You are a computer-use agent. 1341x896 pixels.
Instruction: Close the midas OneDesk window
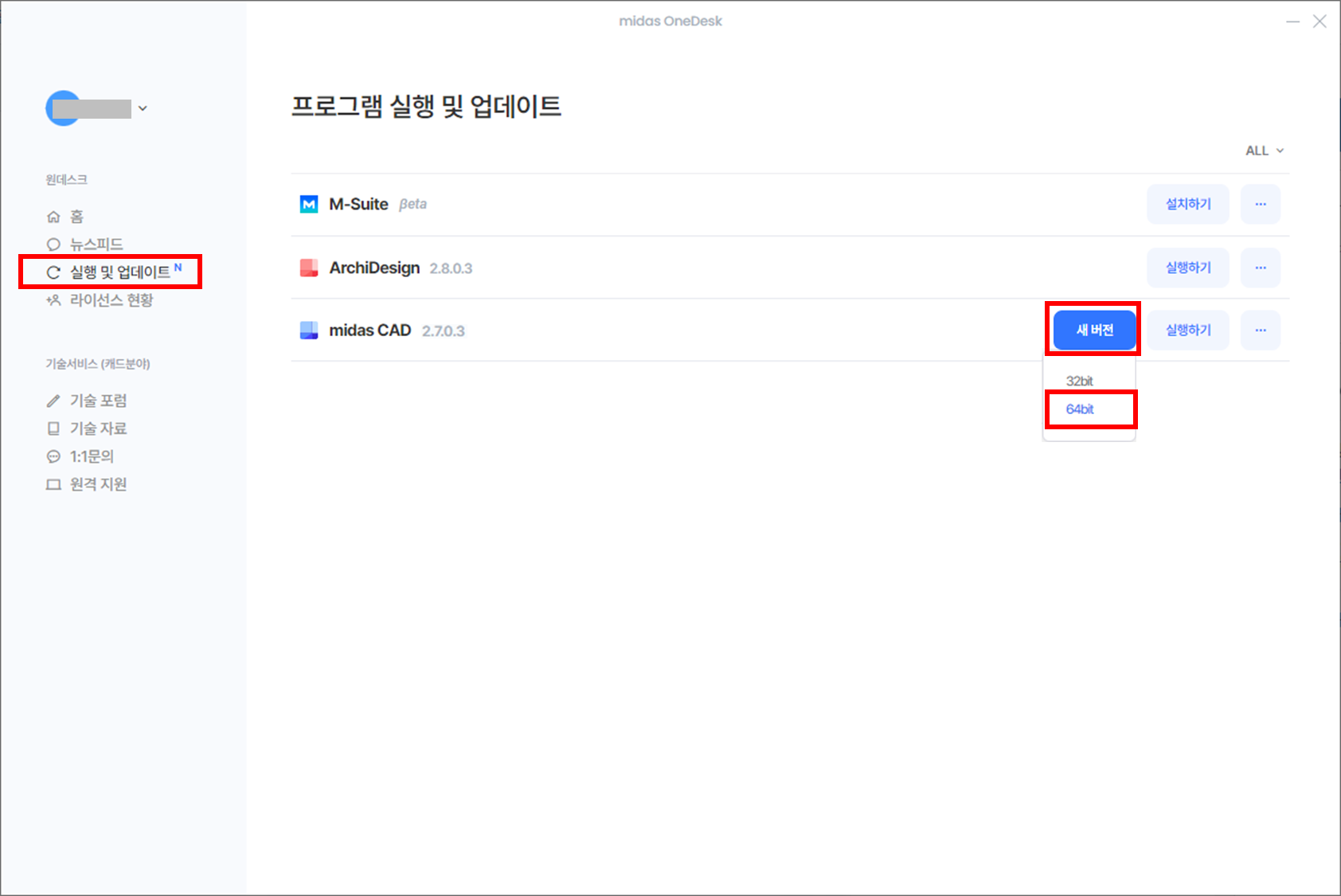point(1319,22)
